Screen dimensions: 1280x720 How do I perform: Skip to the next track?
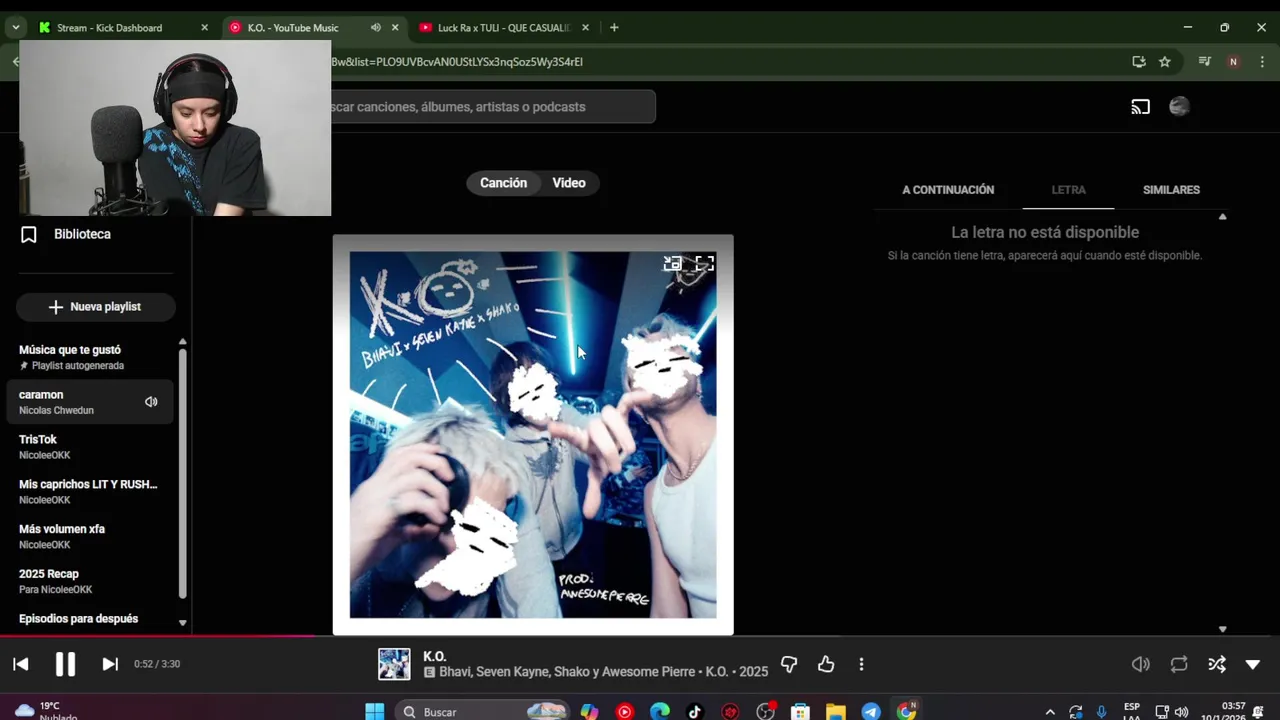pyautogui.click(x=110, y=664)
